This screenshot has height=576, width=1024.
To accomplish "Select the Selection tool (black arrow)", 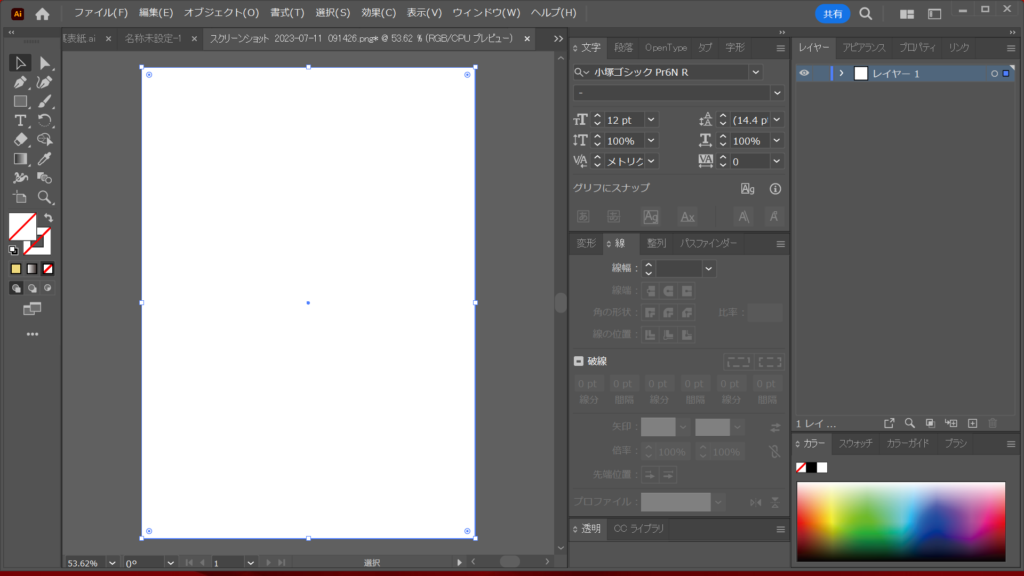I will pos(20,63).
